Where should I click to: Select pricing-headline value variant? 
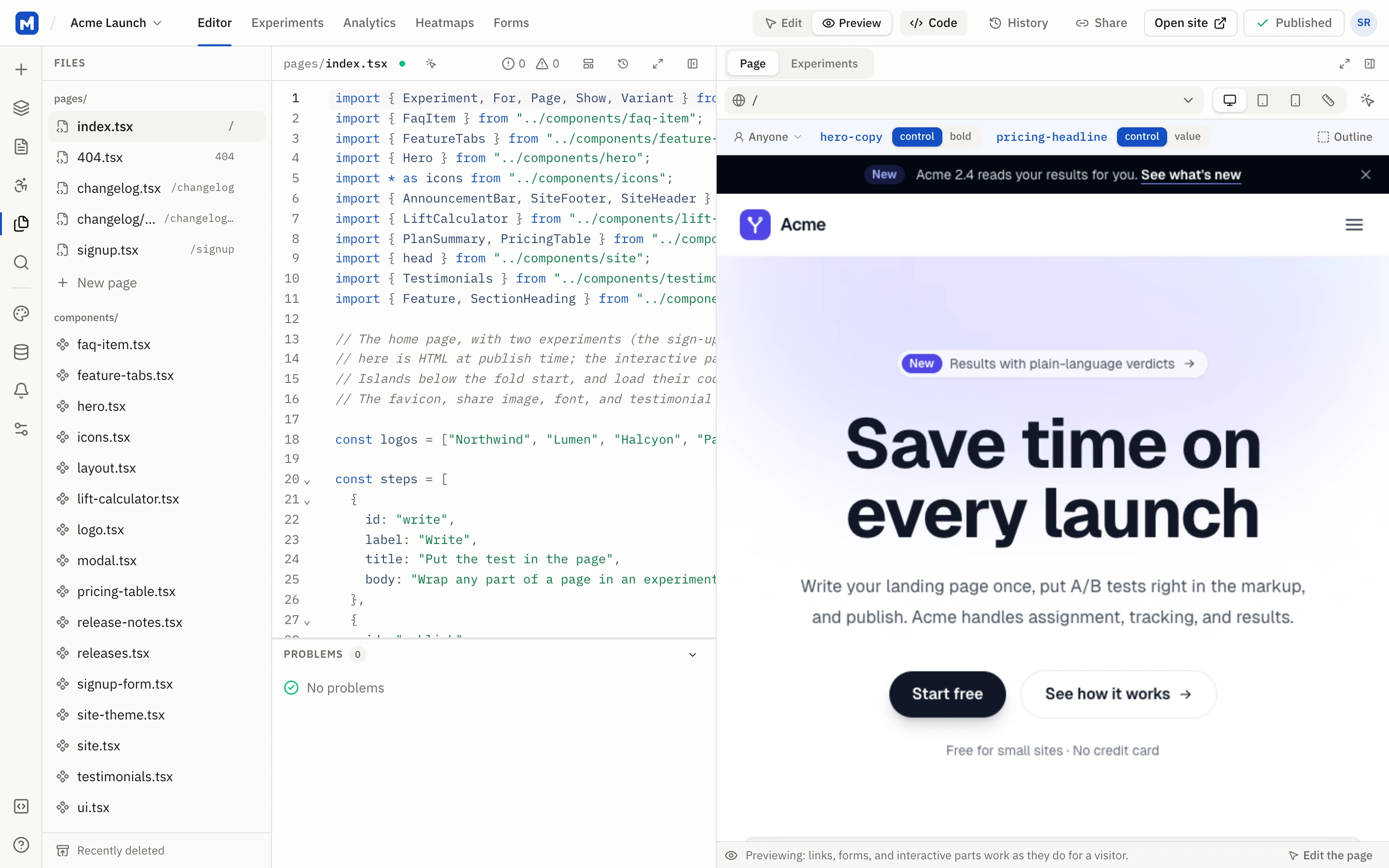tap(1187, 136)
